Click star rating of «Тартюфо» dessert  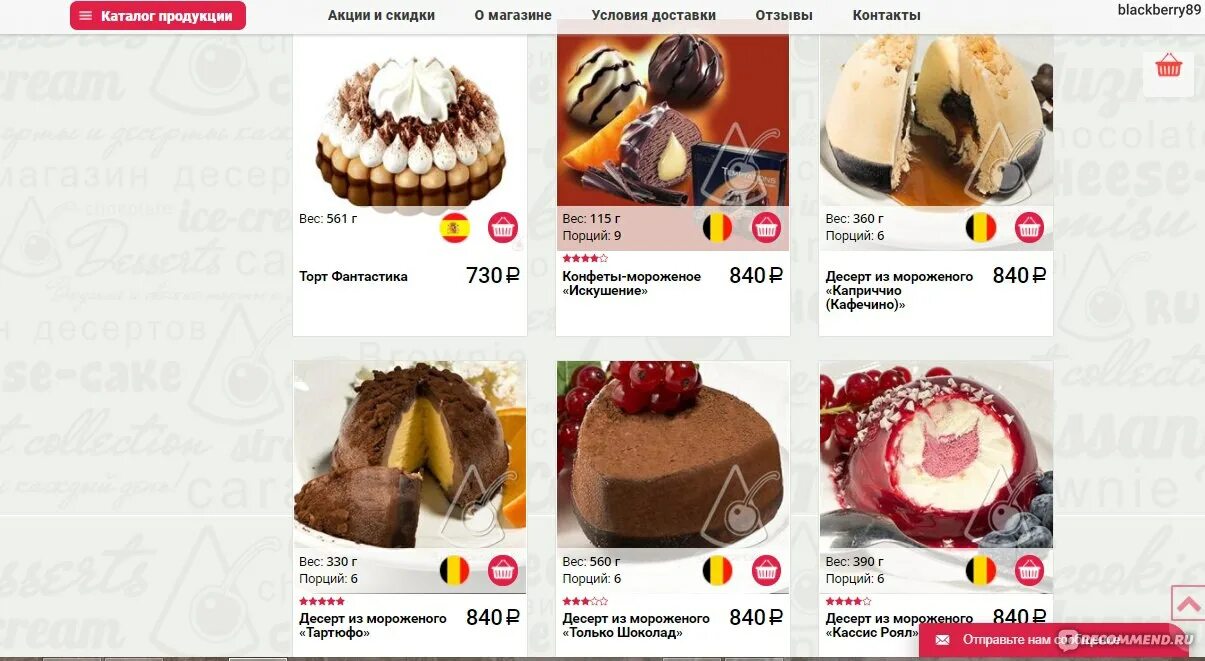[322, 601]
